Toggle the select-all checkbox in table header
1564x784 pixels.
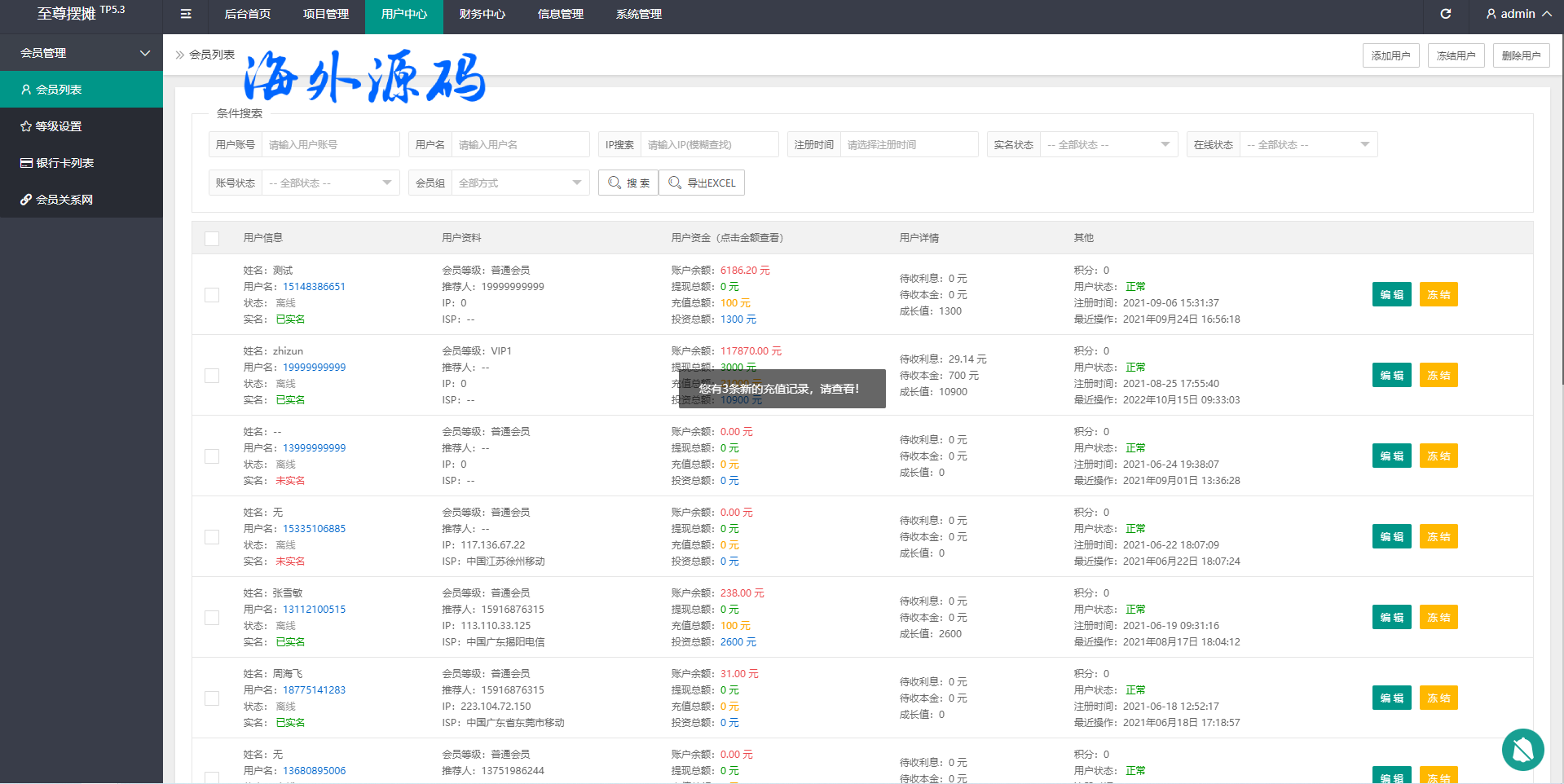point(212,238)
